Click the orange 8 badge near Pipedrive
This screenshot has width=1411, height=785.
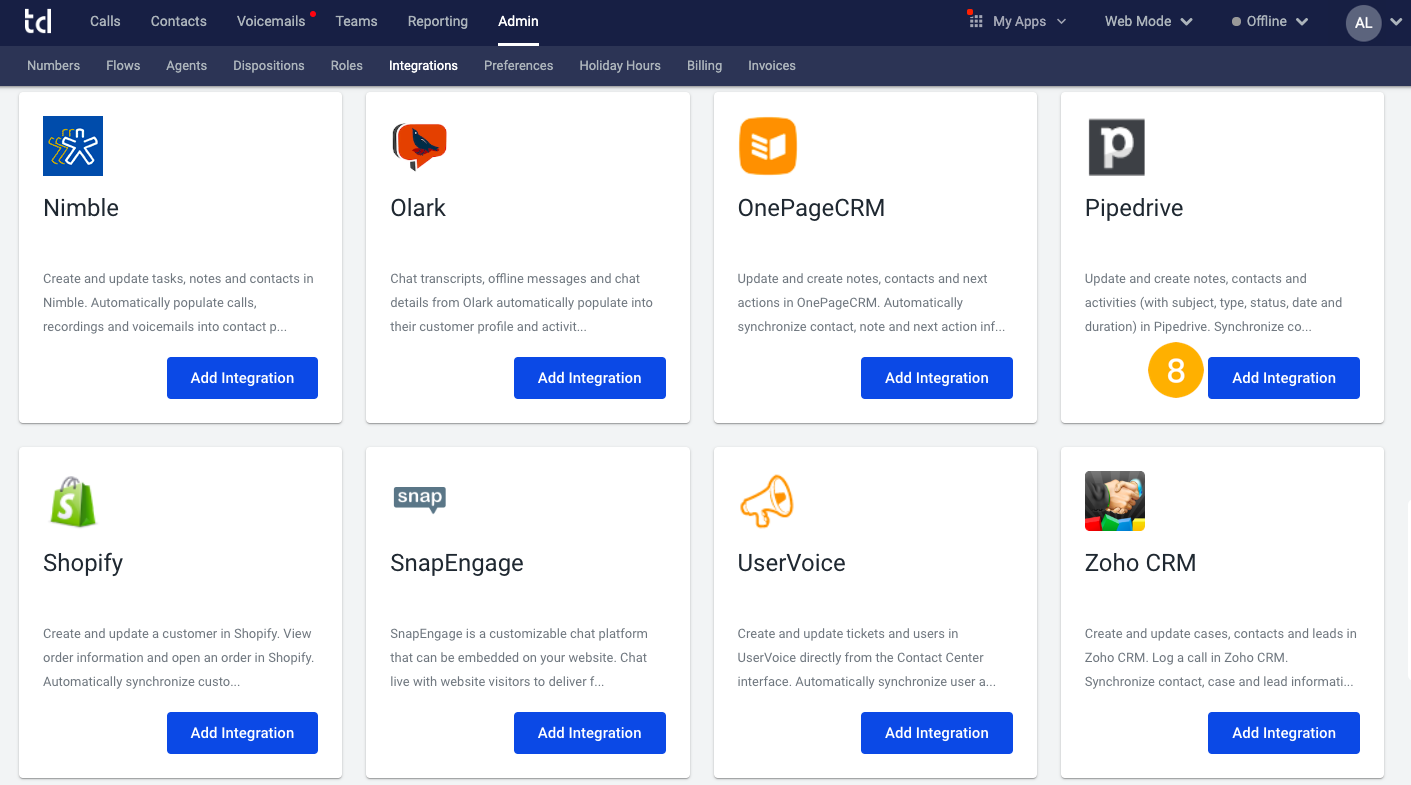[1175, 370]
